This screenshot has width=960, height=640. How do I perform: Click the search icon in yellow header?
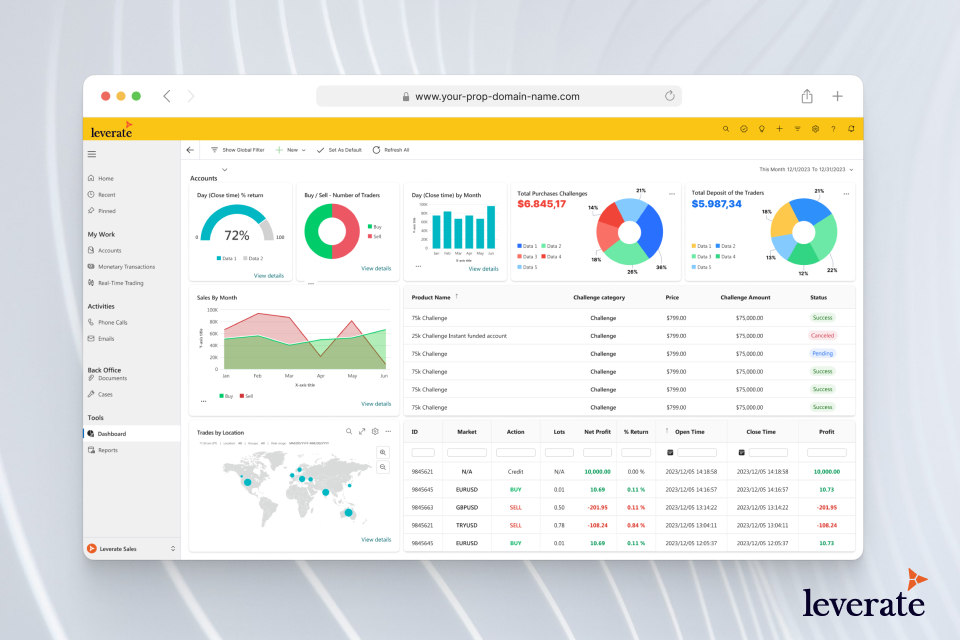point(726,129)
